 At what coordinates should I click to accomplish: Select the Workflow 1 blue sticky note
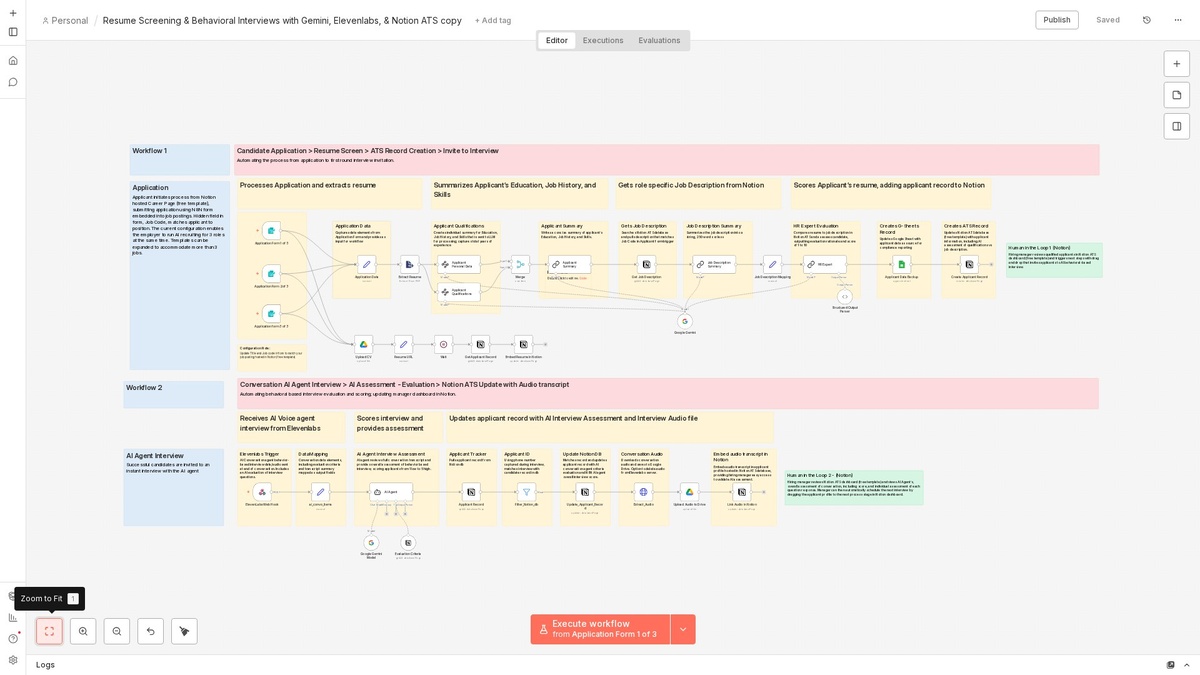point(180,160)
